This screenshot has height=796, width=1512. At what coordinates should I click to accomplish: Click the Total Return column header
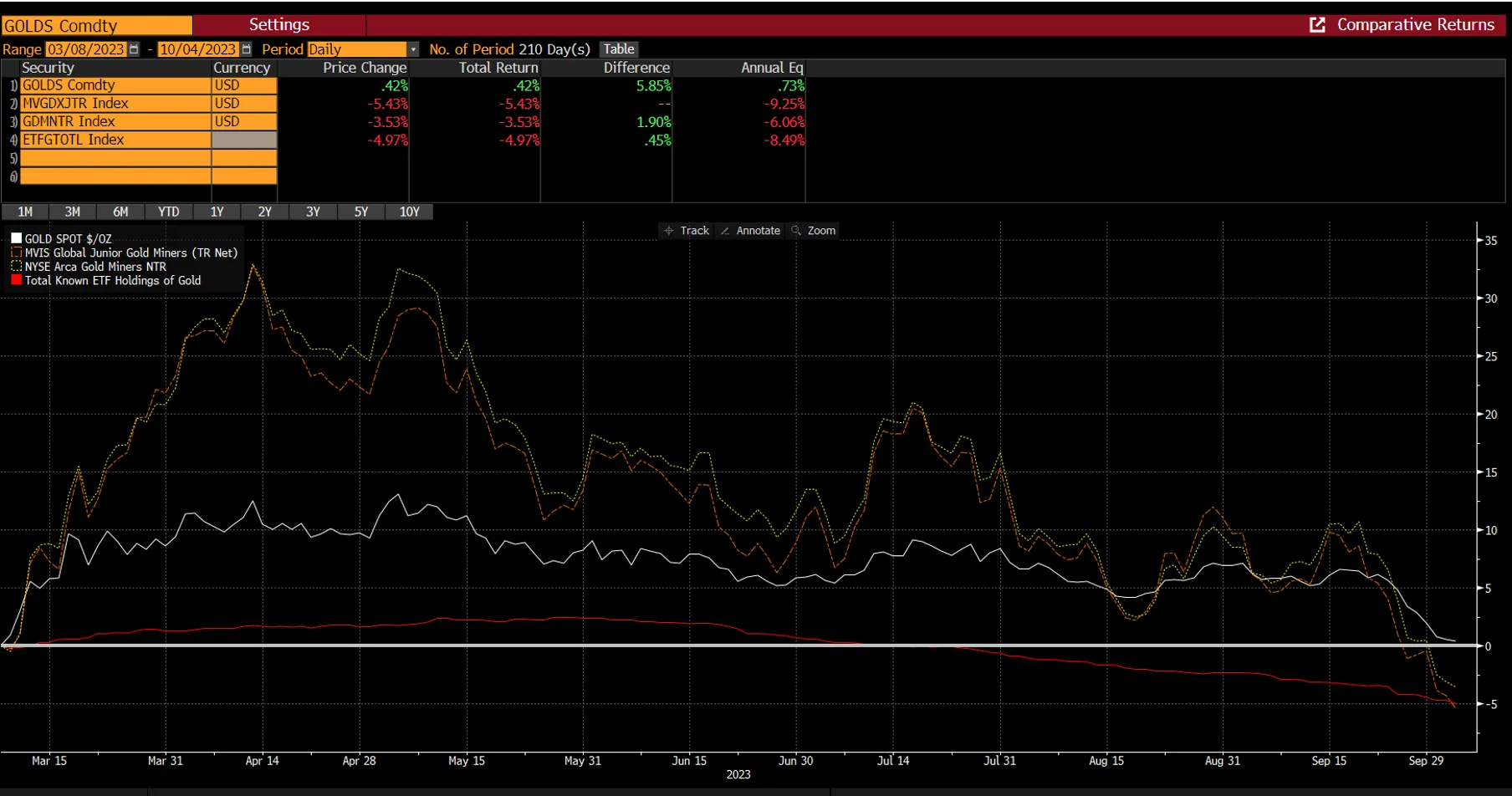pos(498,68)
